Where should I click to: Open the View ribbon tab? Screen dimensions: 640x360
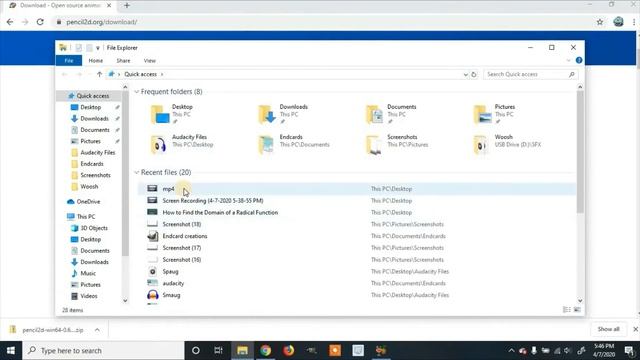[149, 60]
